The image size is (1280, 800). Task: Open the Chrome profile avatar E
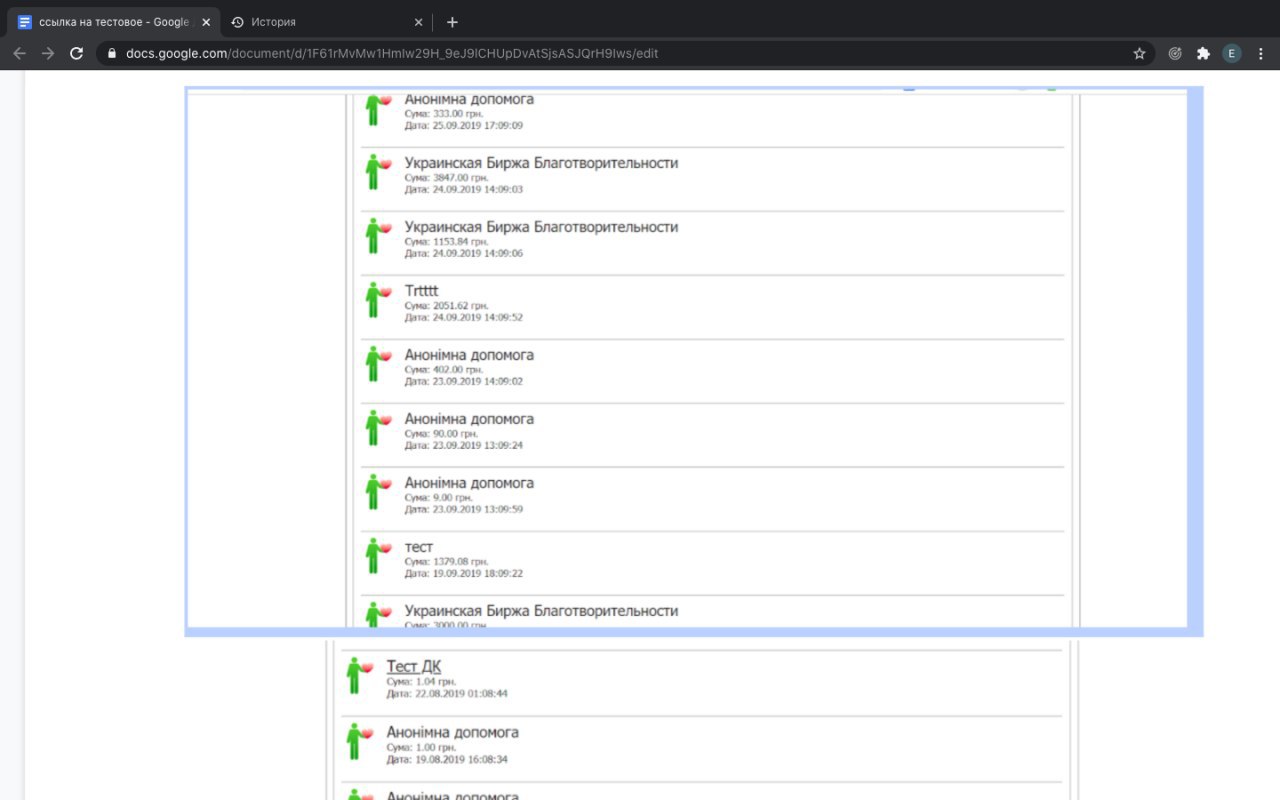(x=1232, y=54)
